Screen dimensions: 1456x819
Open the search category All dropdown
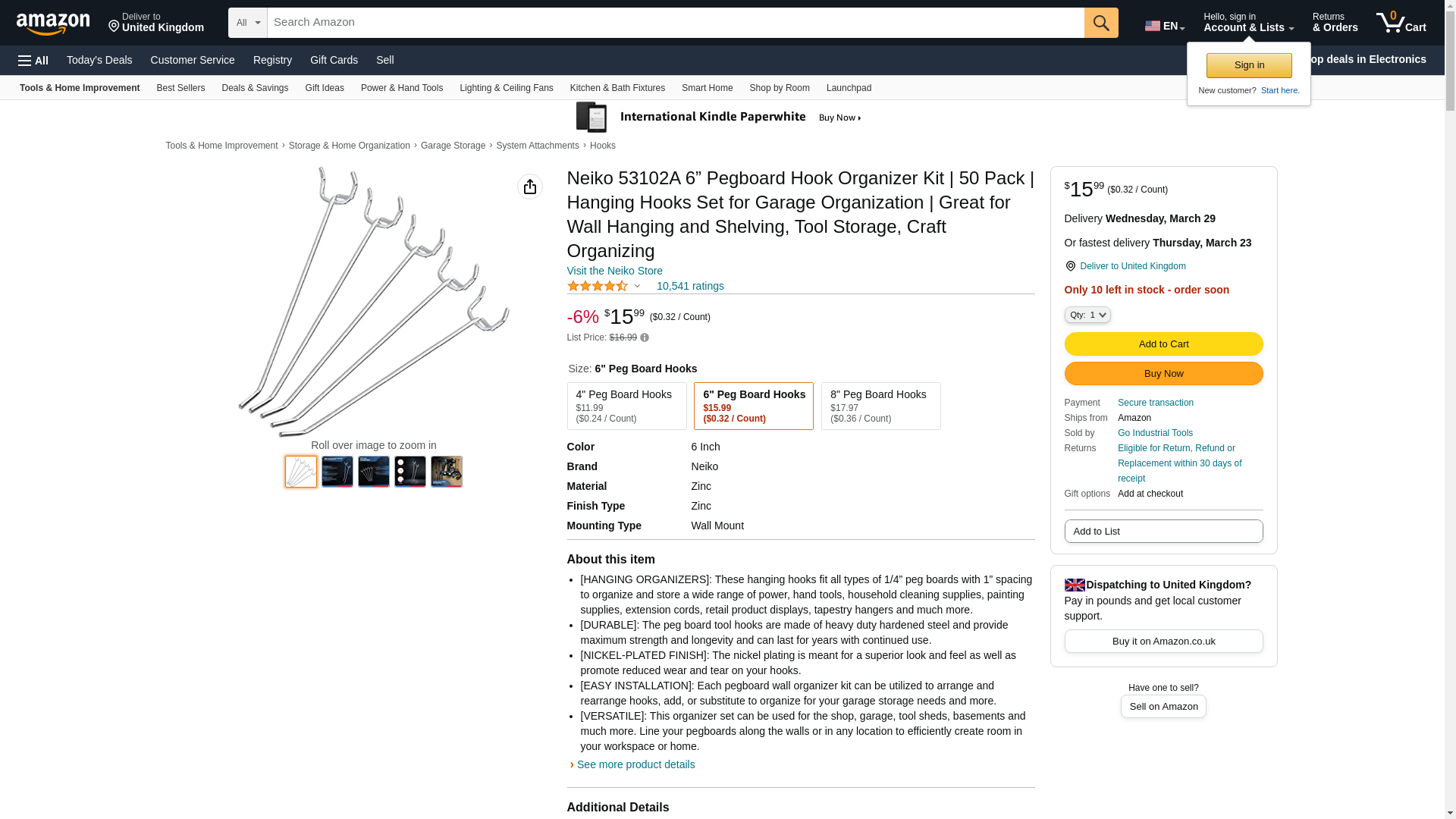pyautogui.click(x=247, y=23)
